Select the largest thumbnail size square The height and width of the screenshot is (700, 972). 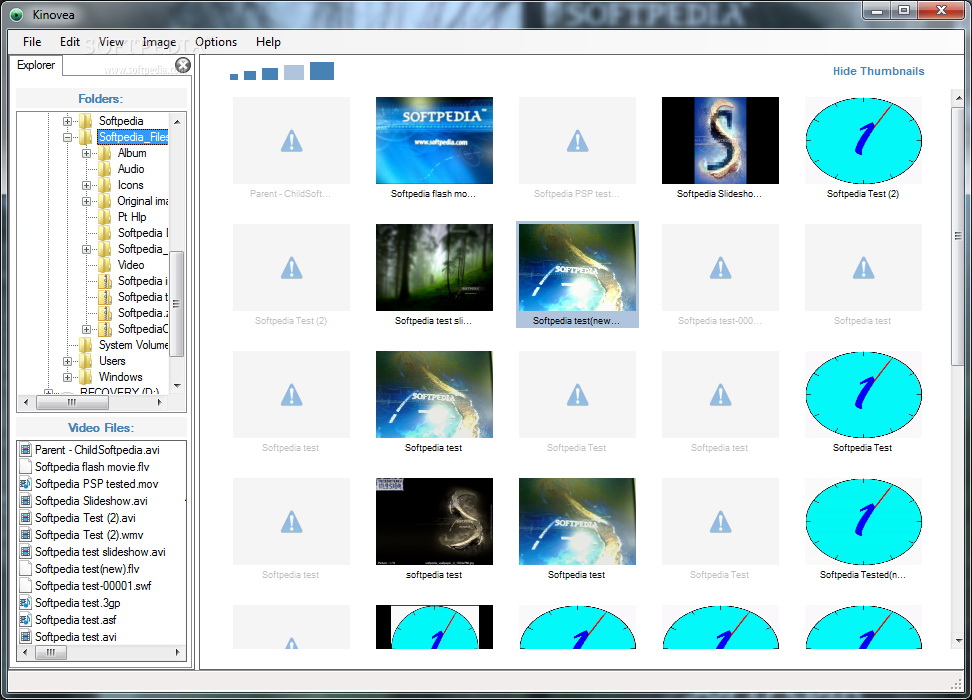click(322, 71)
